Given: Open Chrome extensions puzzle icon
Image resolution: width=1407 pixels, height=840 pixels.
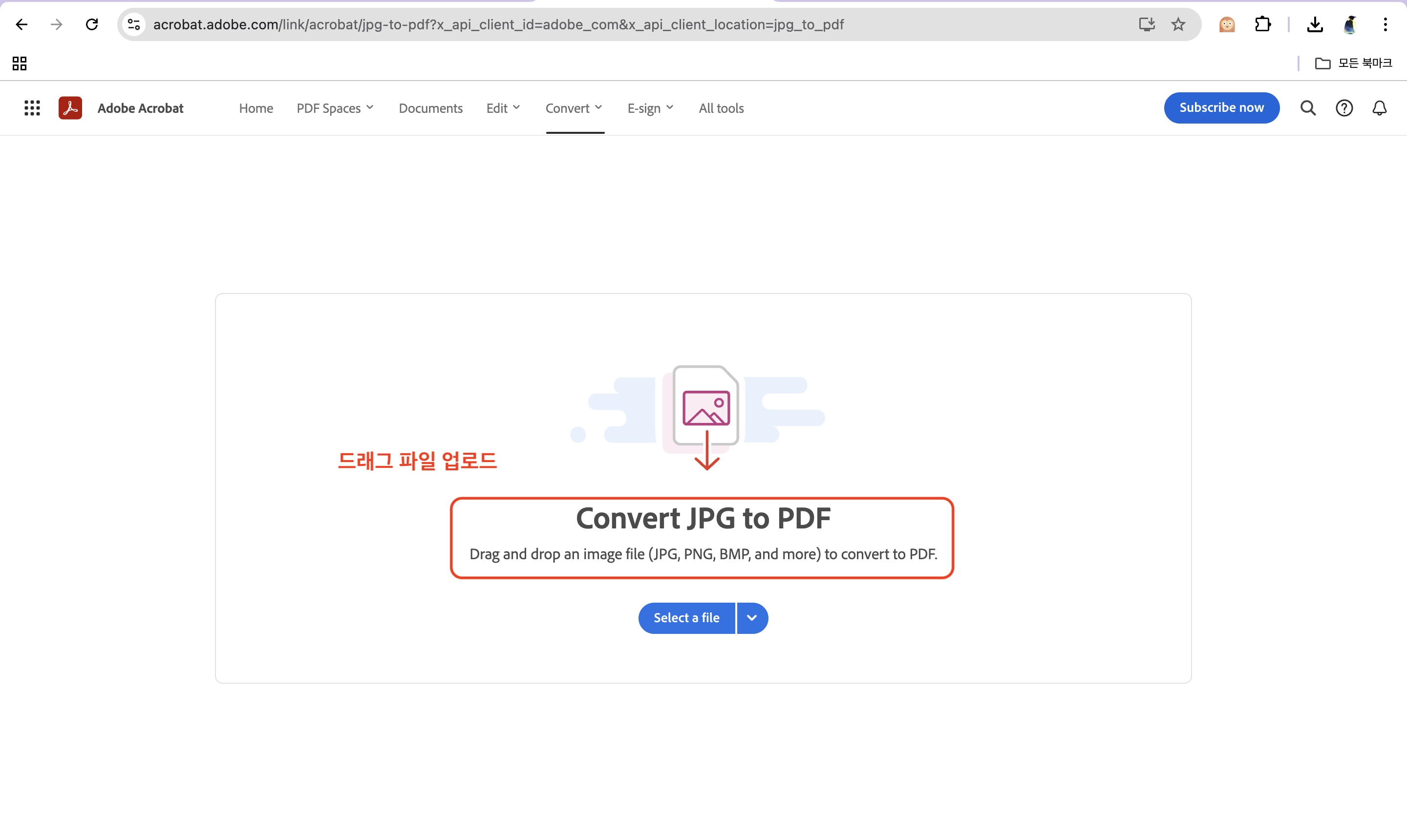Looking at the screenshot, I should click(1262, 24).
